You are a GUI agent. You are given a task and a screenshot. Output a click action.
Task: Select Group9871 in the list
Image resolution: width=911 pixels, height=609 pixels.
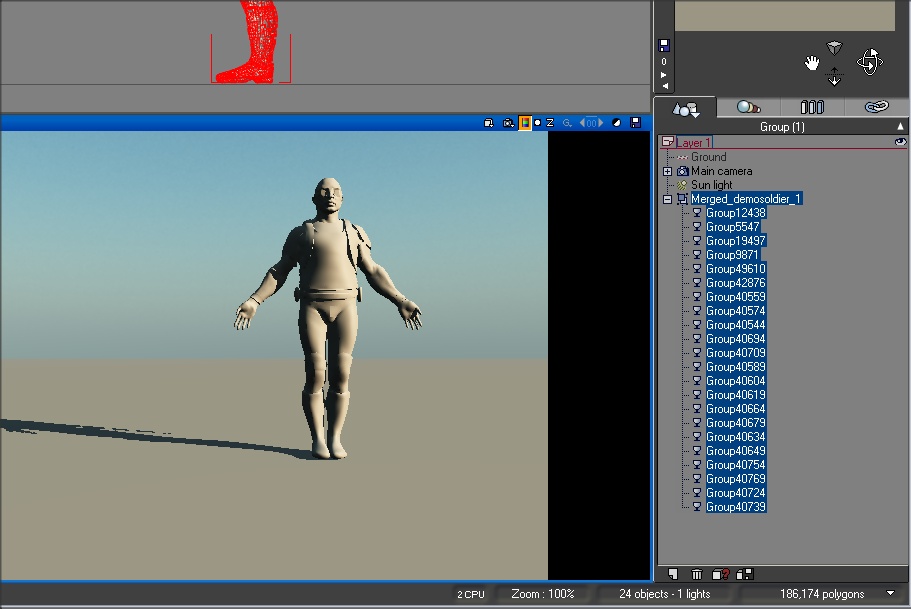[x=733, y=255]
